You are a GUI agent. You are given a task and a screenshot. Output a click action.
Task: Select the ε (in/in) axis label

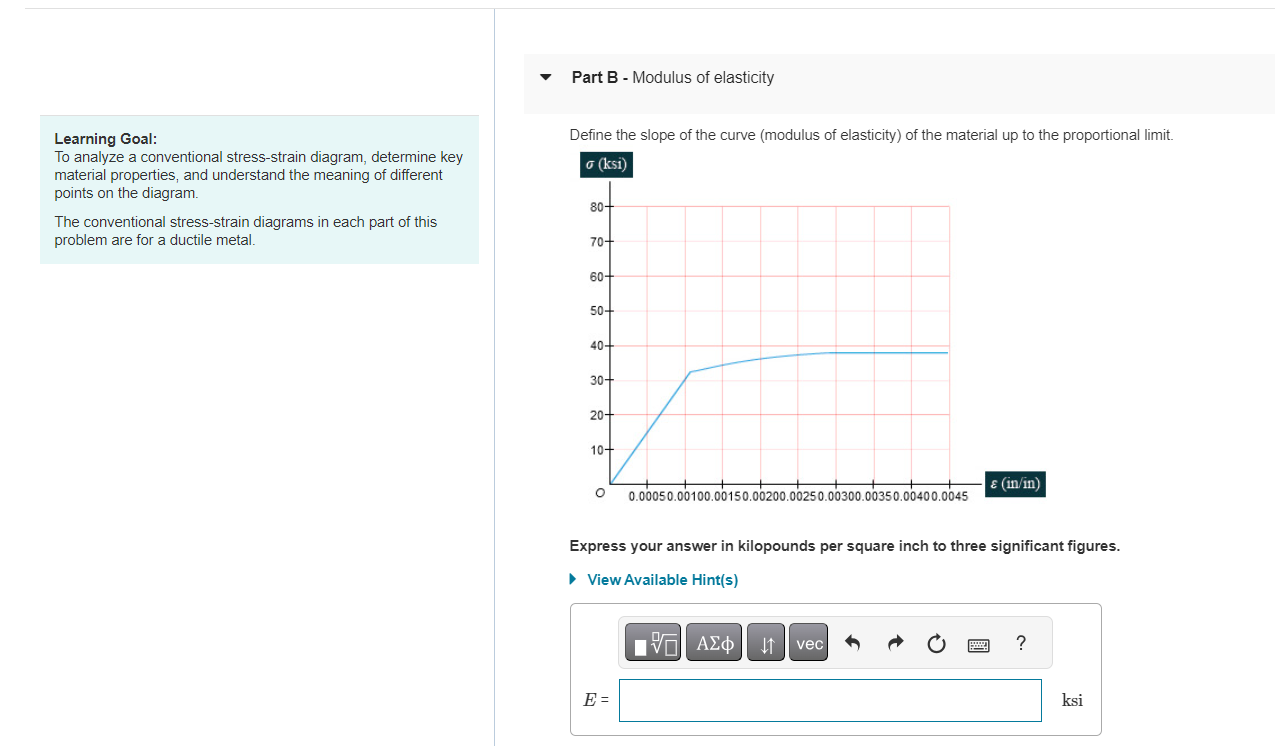click(x=1014, y=484)
